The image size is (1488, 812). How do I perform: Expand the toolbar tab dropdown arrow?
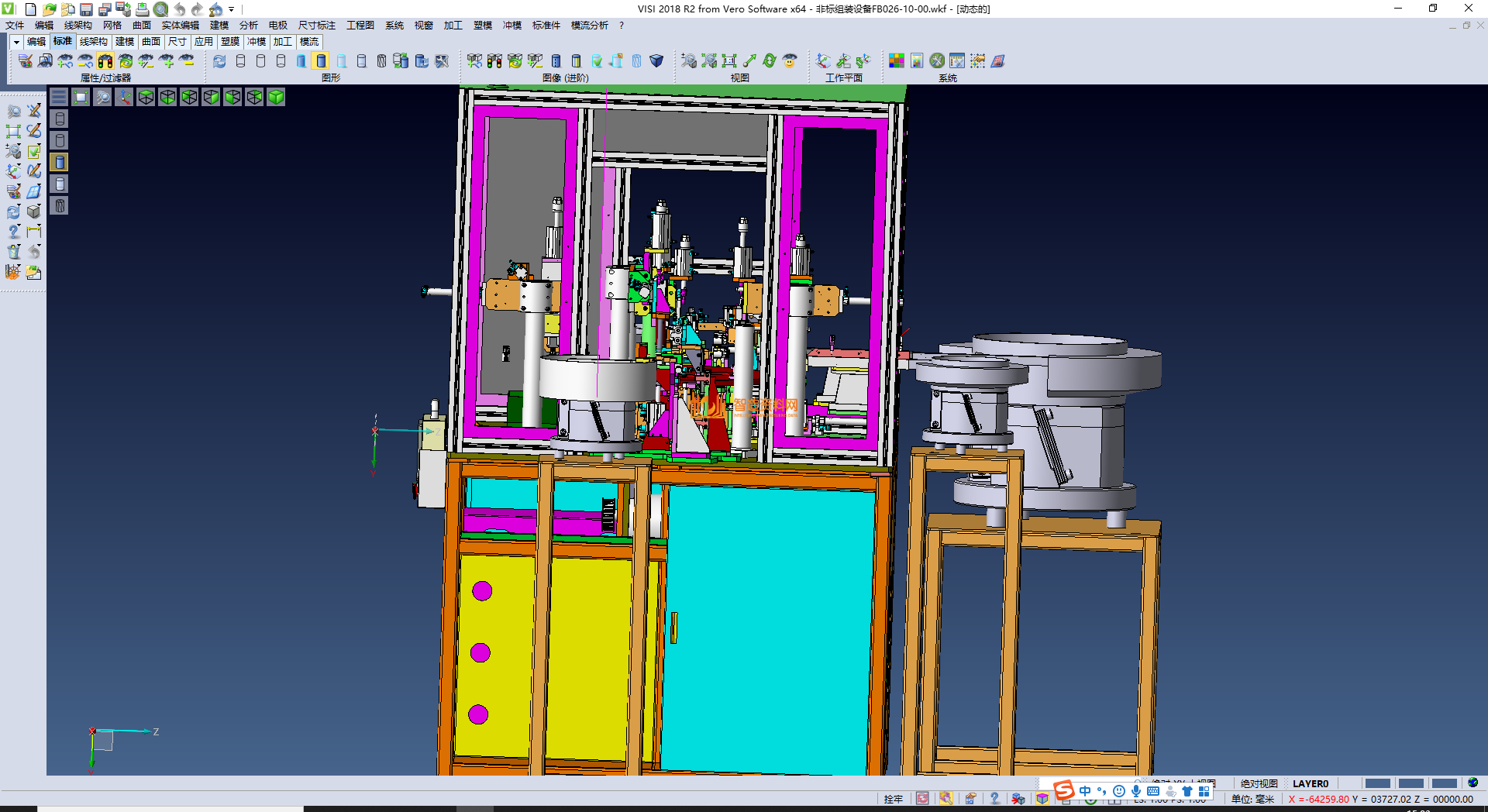tap(15, 42)
